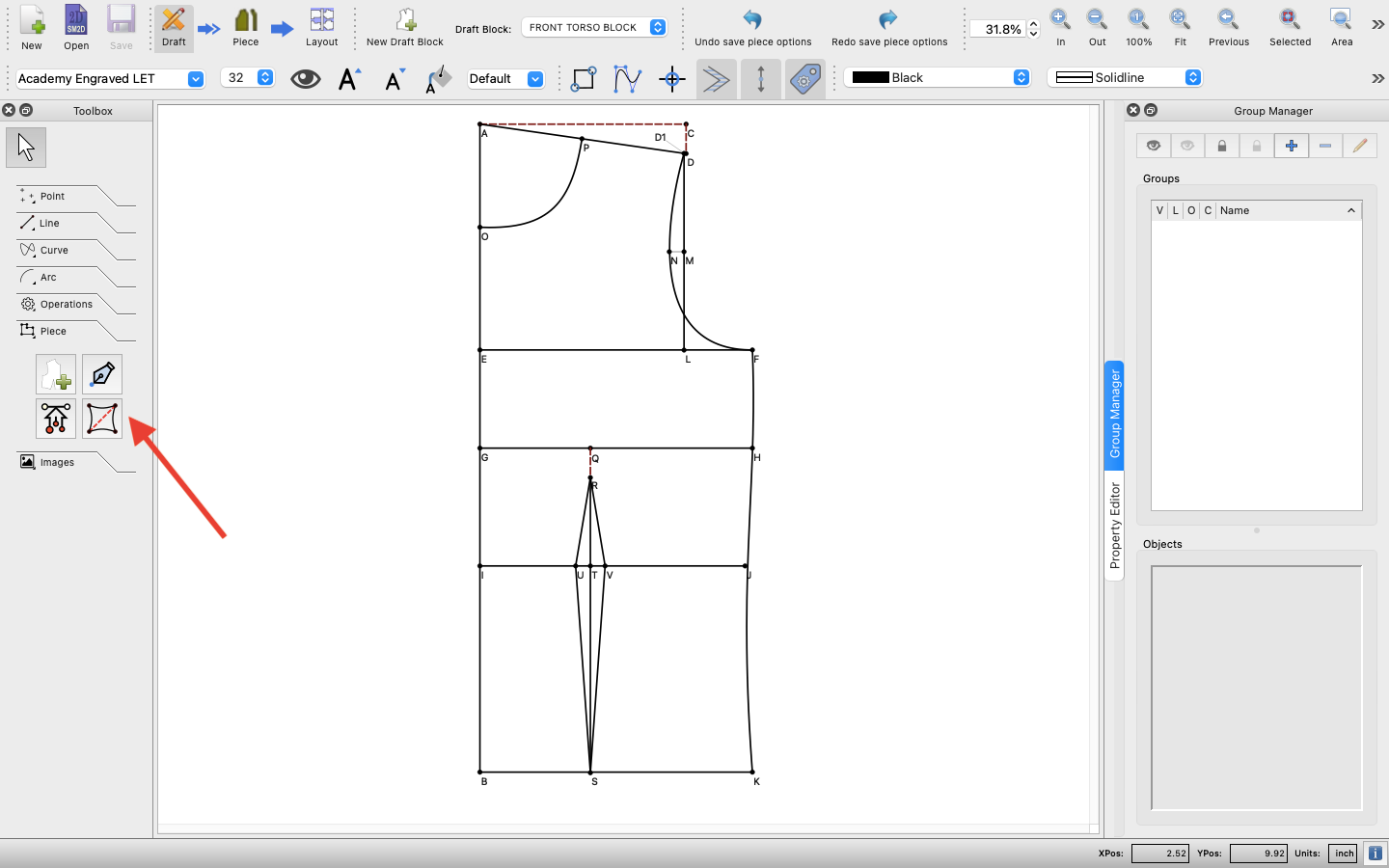Image resolution: width=1389 pixels, height=868 pixels.
Task: Toggle the show curve control points icon
Action: click(x=627, y=79)
